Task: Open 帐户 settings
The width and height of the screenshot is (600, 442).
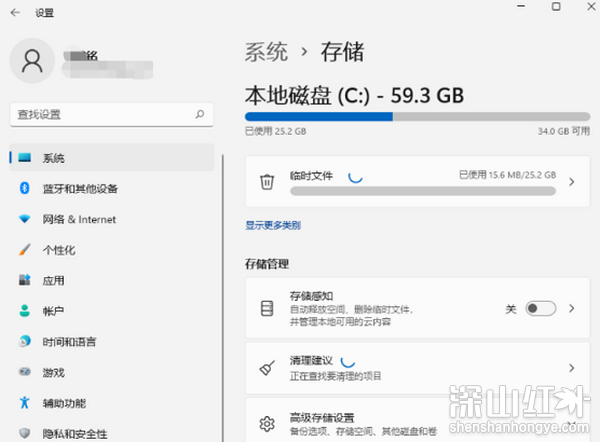Action: [x=111, y=311]
